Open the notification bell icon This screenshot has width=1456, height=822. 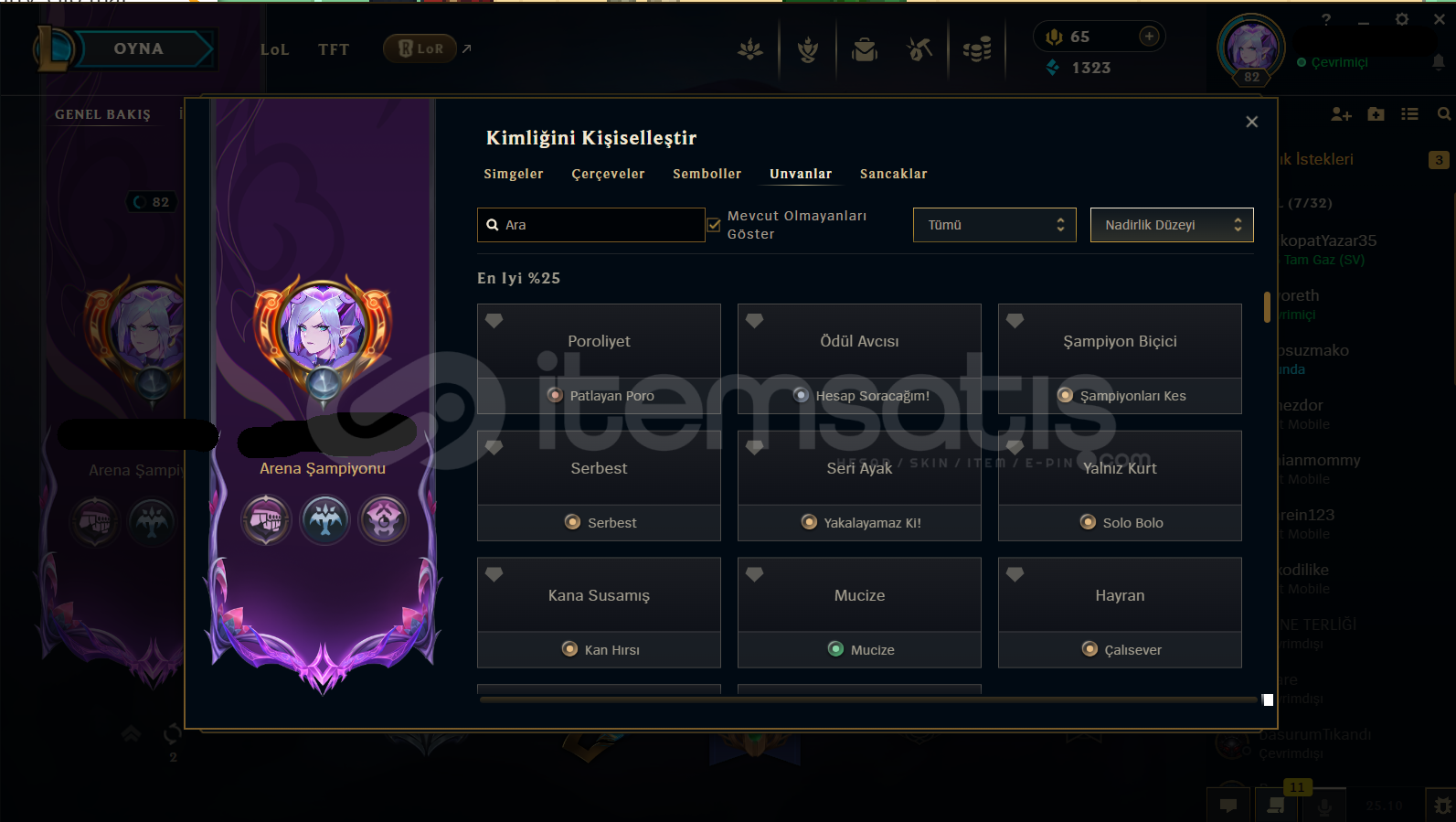pyautogui.click(x=1439, y=62)
